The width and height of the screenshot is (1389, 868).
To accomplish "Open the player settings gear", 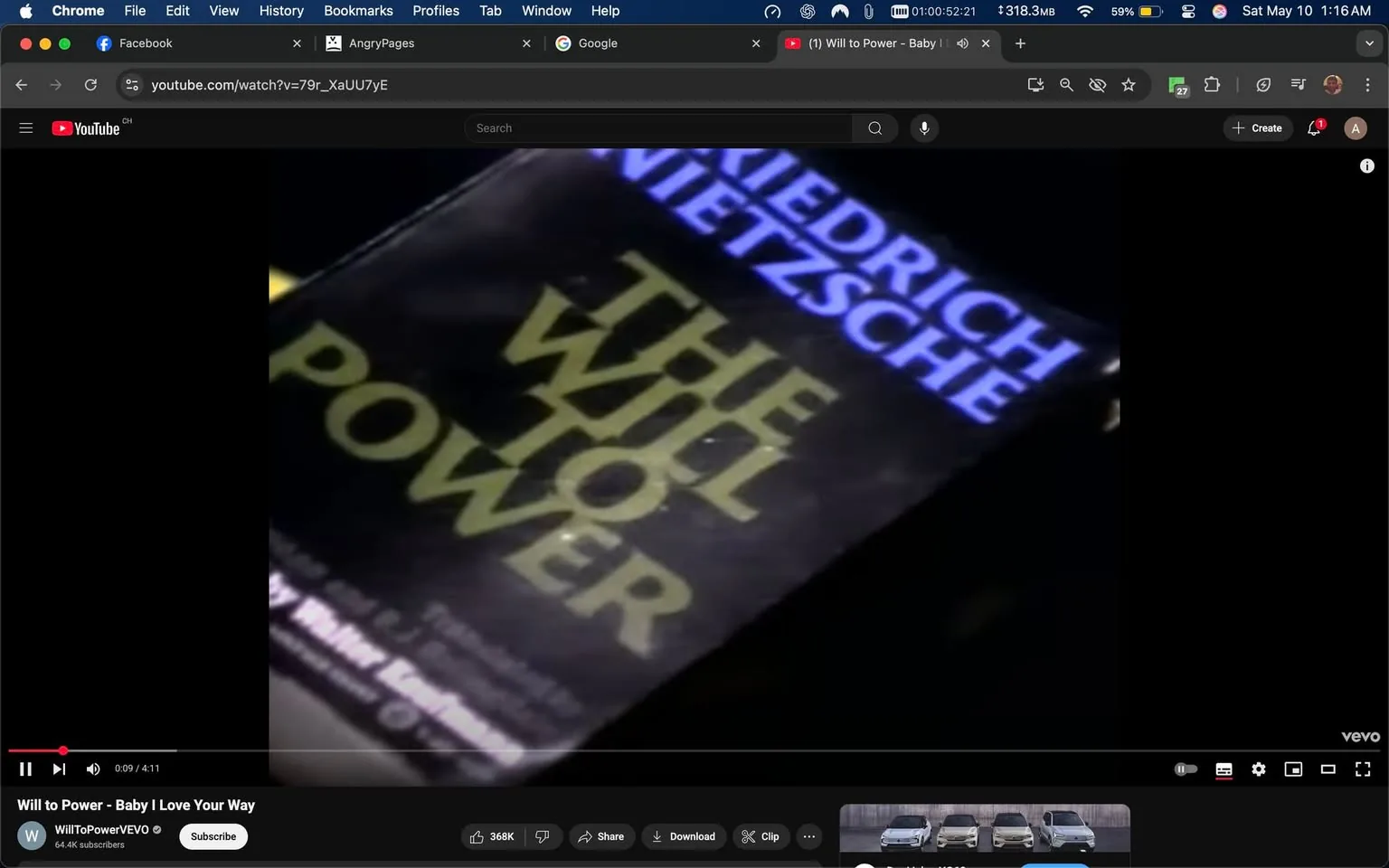I will tap(1258, 769).
